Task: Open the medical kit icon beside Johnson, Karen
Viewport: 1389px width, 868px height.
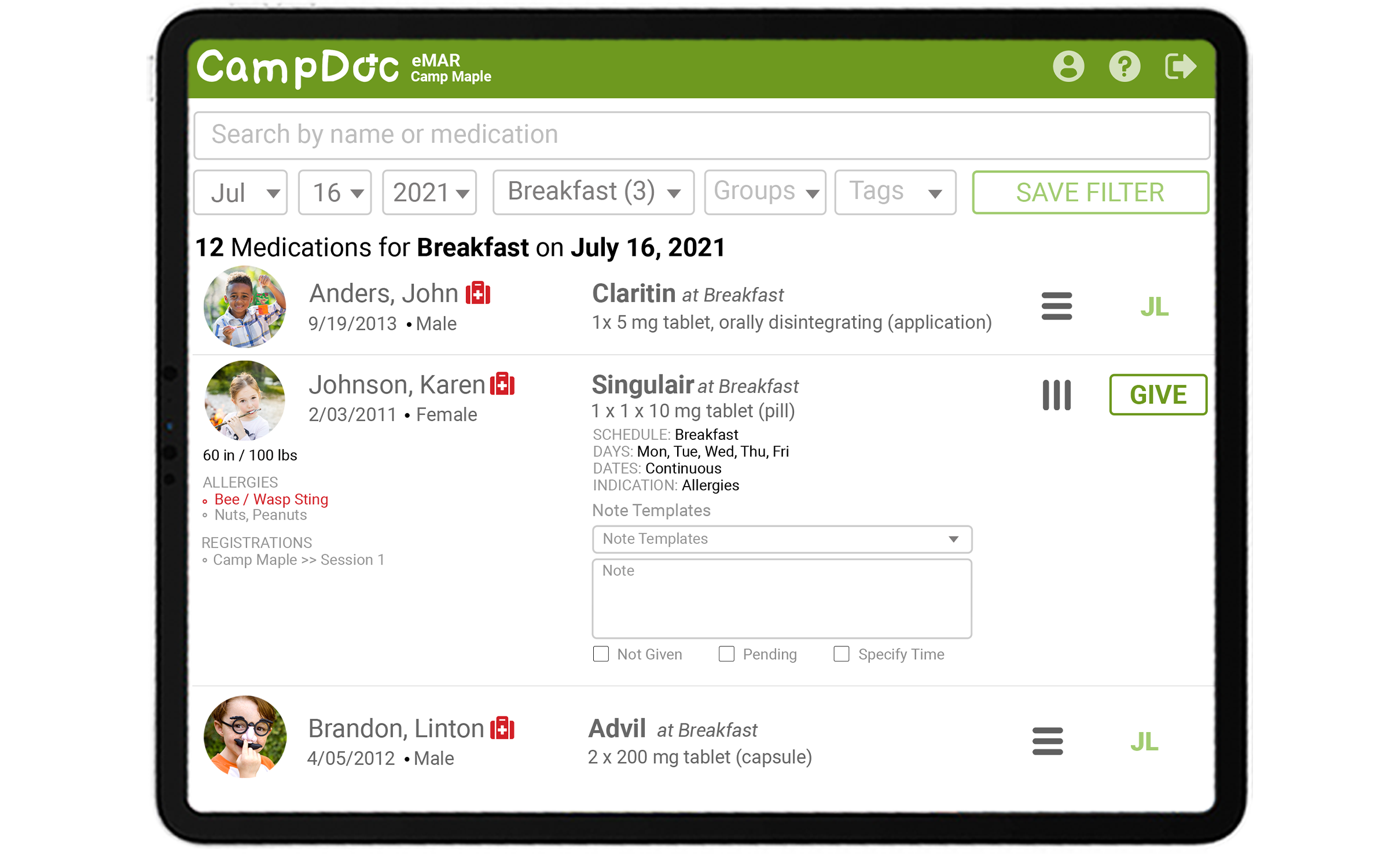Action: tap(502, 384)
